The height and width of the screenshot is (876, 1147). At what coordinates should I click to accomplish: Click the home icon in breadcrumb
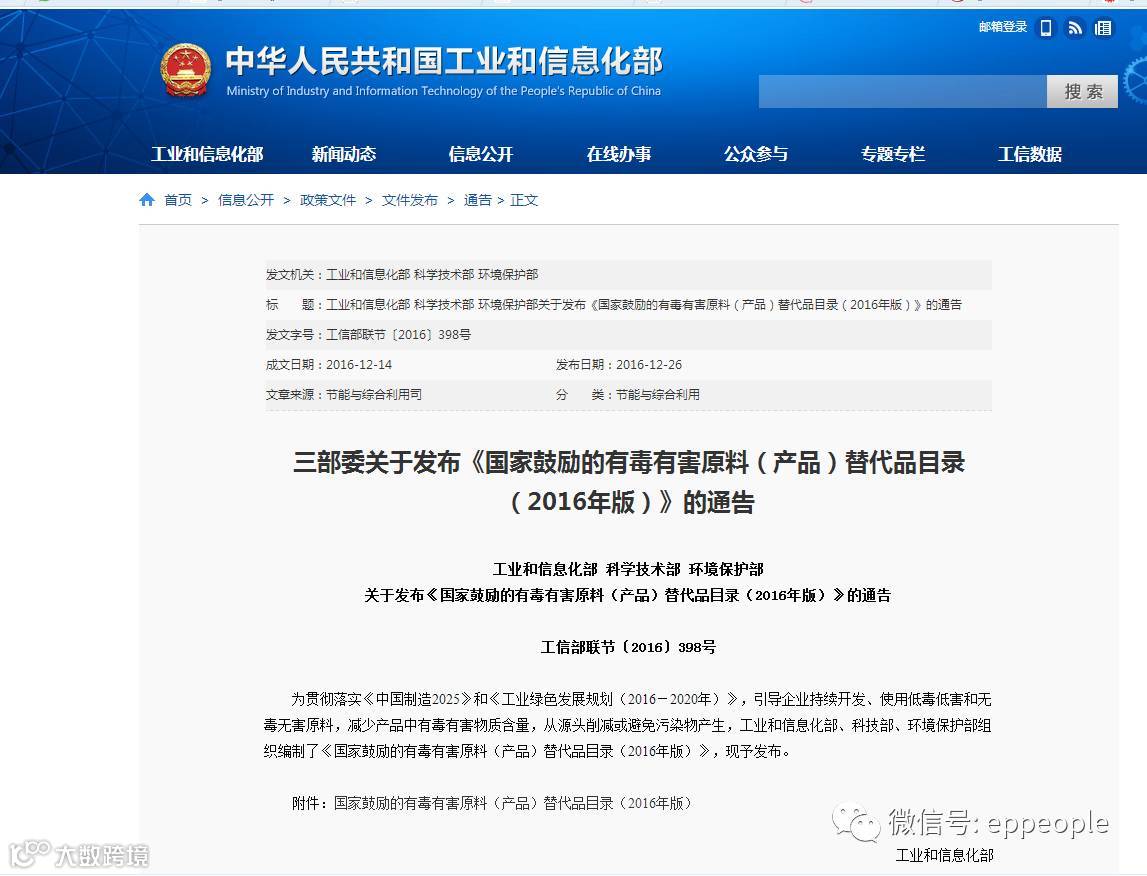point(147,200)
